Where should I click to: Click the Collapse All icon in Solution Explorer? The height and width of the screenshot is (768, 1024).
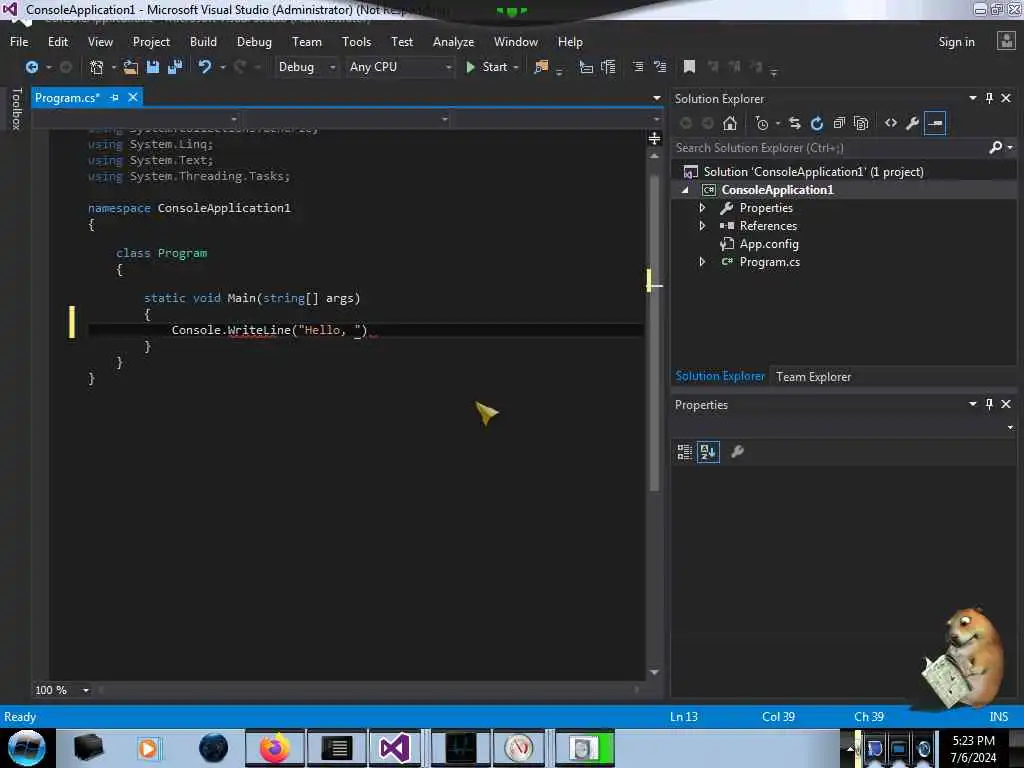point(839,123)
